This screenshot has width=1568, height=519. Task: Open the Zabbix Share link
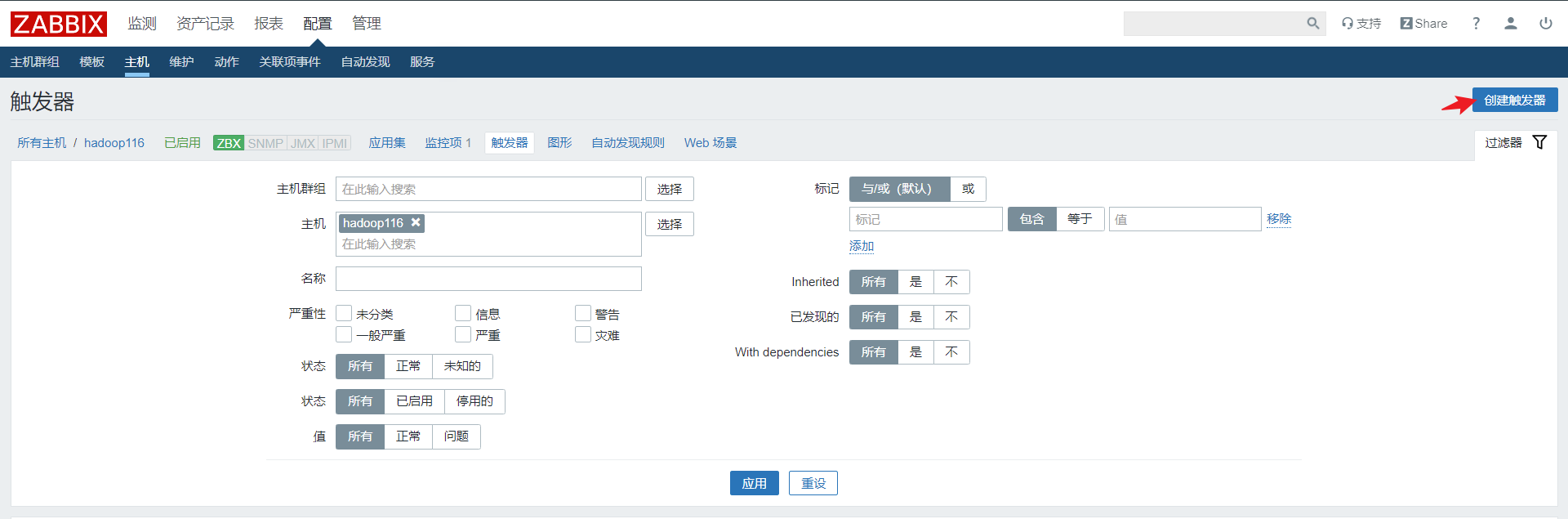[x=1423, y=24]
